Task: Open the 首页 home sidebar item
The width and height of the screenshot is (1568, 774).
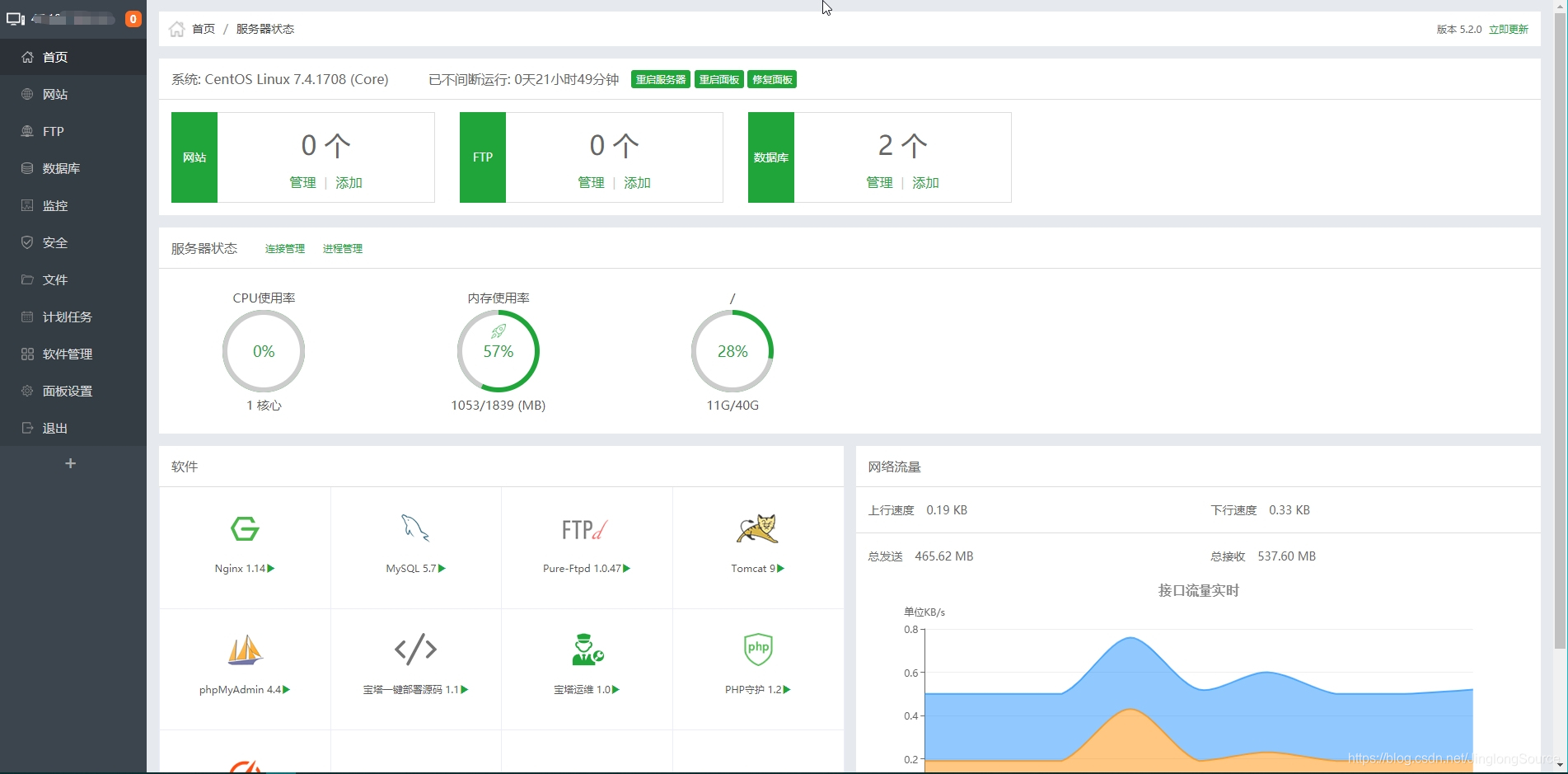Action: click(x=73, y=57)
